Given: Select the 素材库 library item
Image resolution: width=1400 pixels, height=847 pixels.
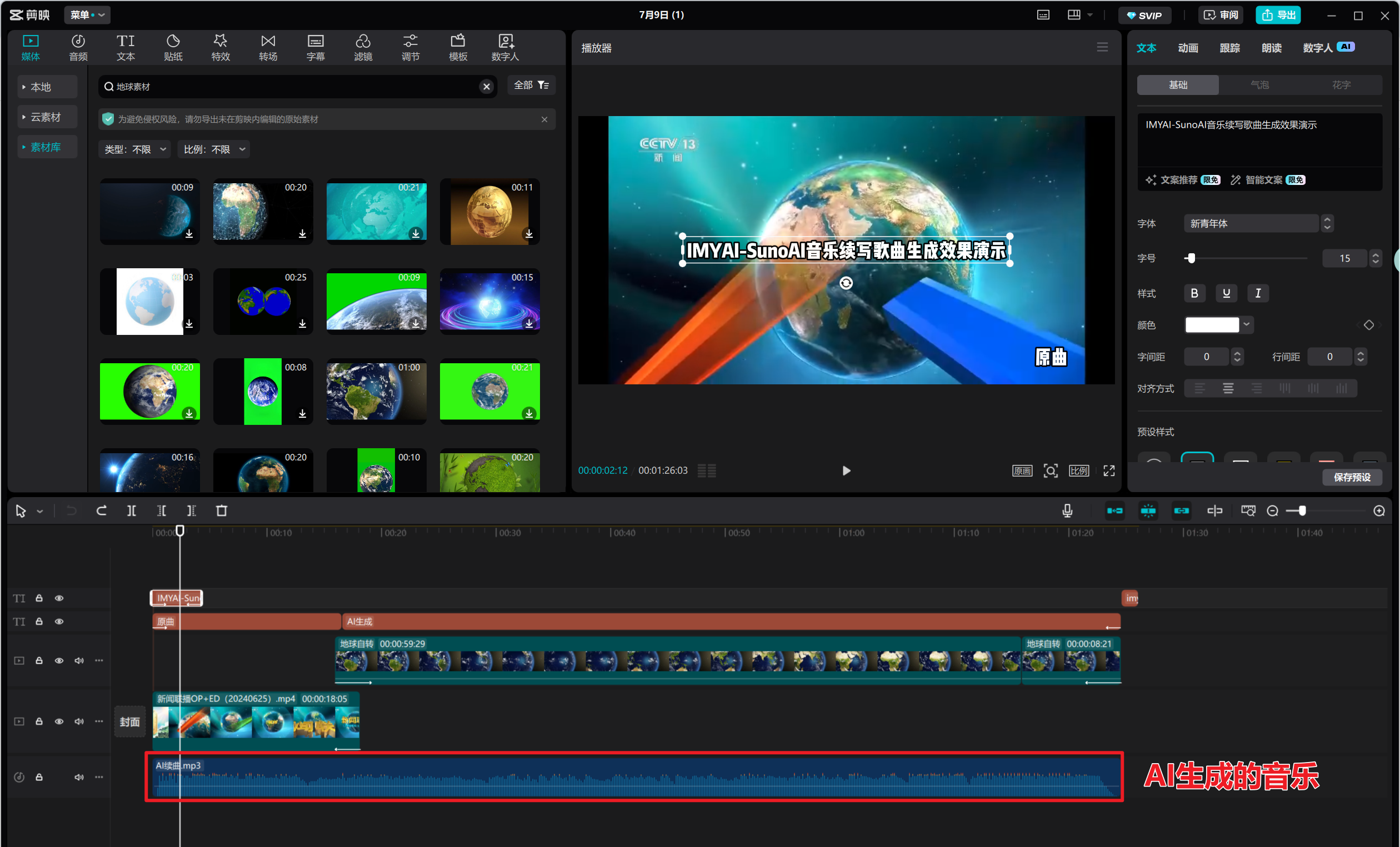Looking at the screenshot, I should 47,147.
